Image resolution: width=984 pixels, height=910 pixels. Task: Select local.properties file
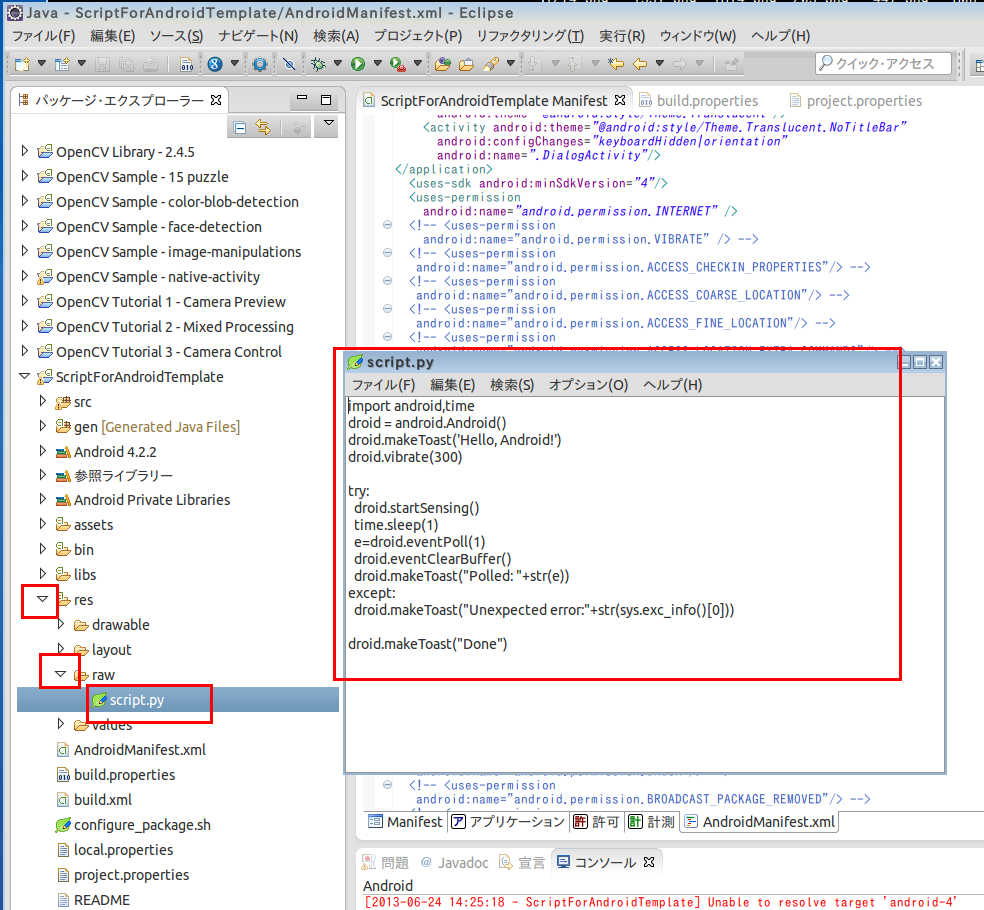click(124, 850)
